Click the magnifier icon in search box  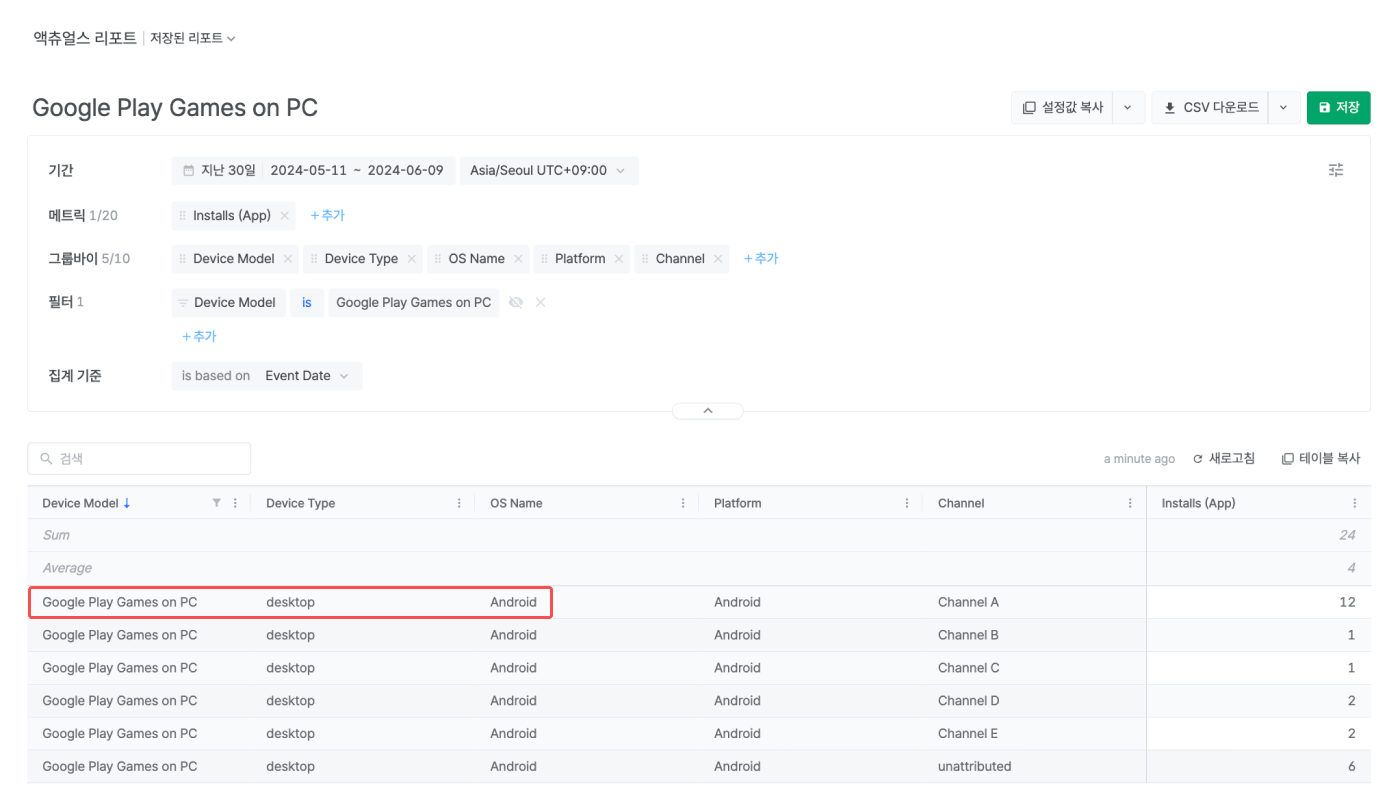pos(46,459)
